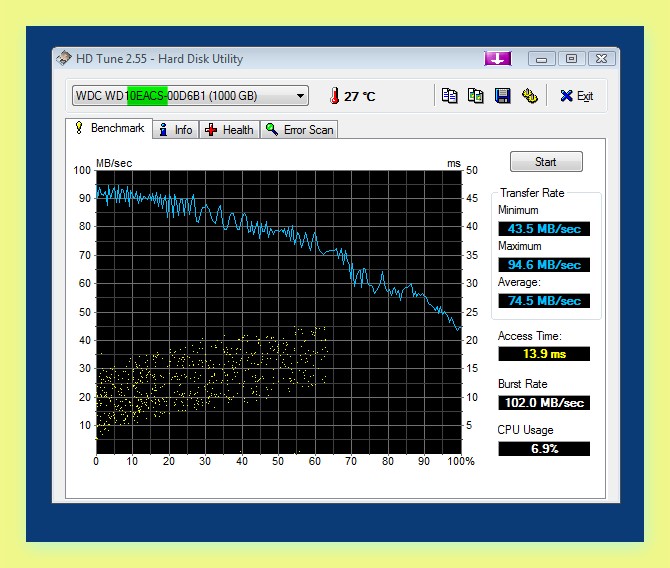
Task: Open the options wrench icon
Action: pyautogui.click(x=530, y=96)
